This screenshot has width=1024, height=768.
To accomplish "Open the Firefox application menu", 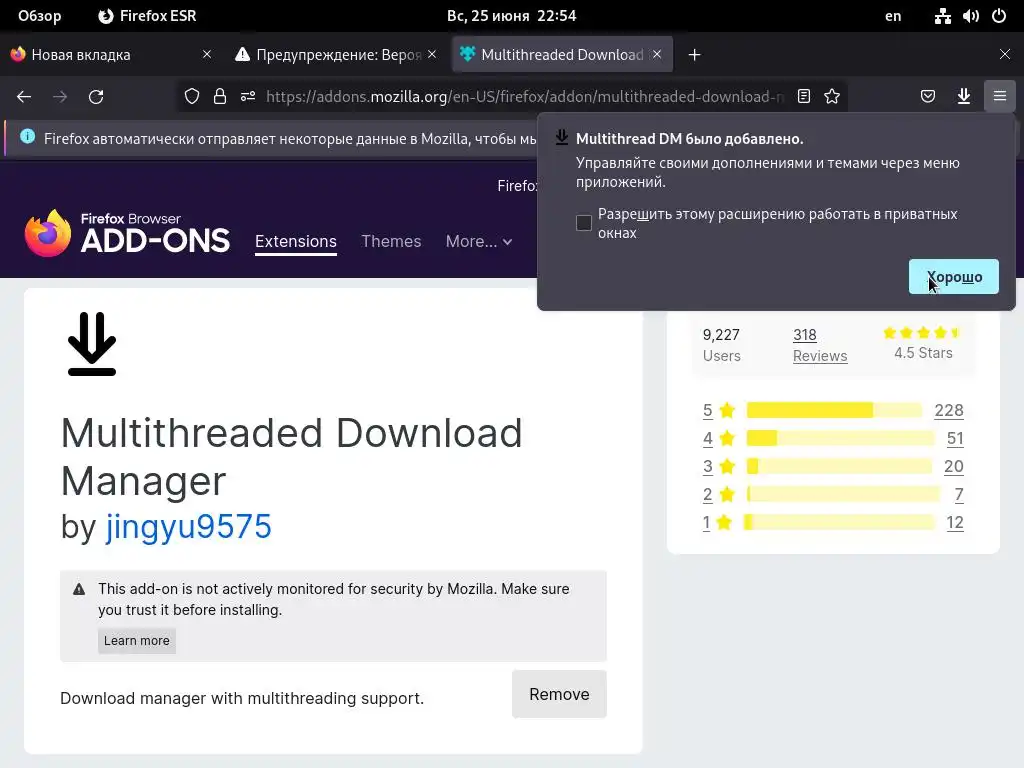I will click(1000, 97).
